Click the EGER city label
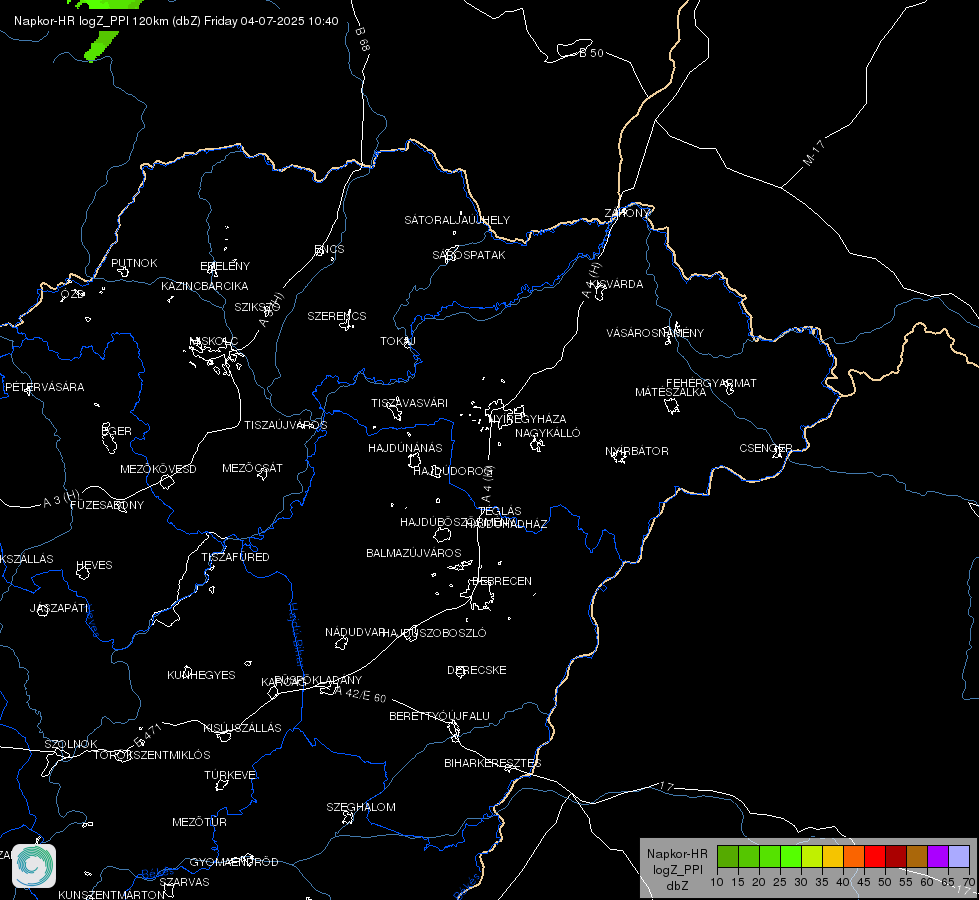Image resolution: width=979 pixels, height=900 pixels. (x=117, y=431)
